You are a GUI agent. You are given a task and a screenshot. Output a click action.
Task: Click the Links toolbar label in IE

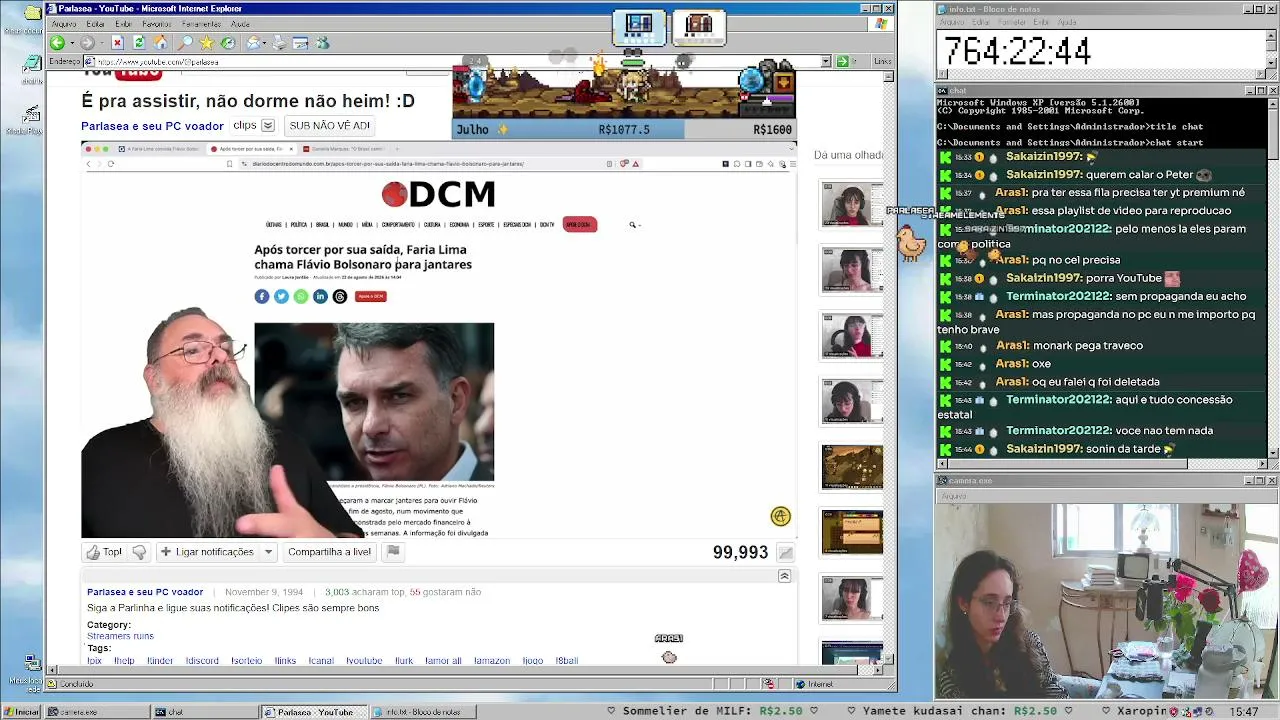tap(882, 62)
